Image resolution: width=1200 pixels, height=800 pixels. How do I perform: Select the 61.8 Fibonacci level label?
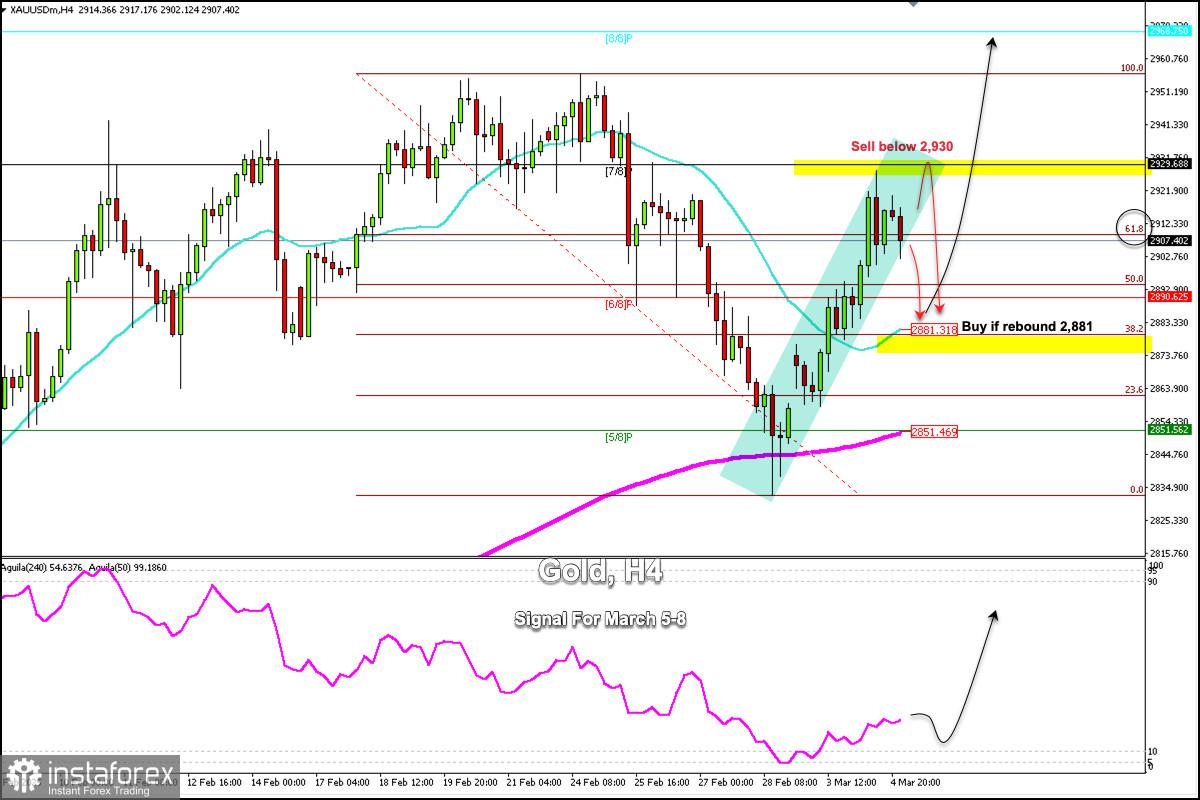point(1134,229)
